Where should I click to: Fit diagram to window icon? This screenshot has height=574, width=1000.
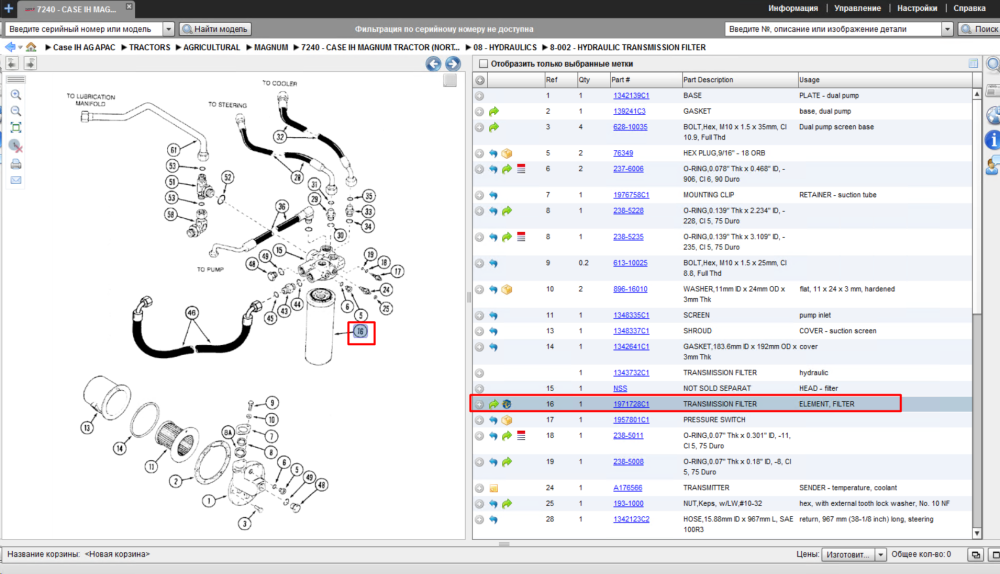click(16, 128)
